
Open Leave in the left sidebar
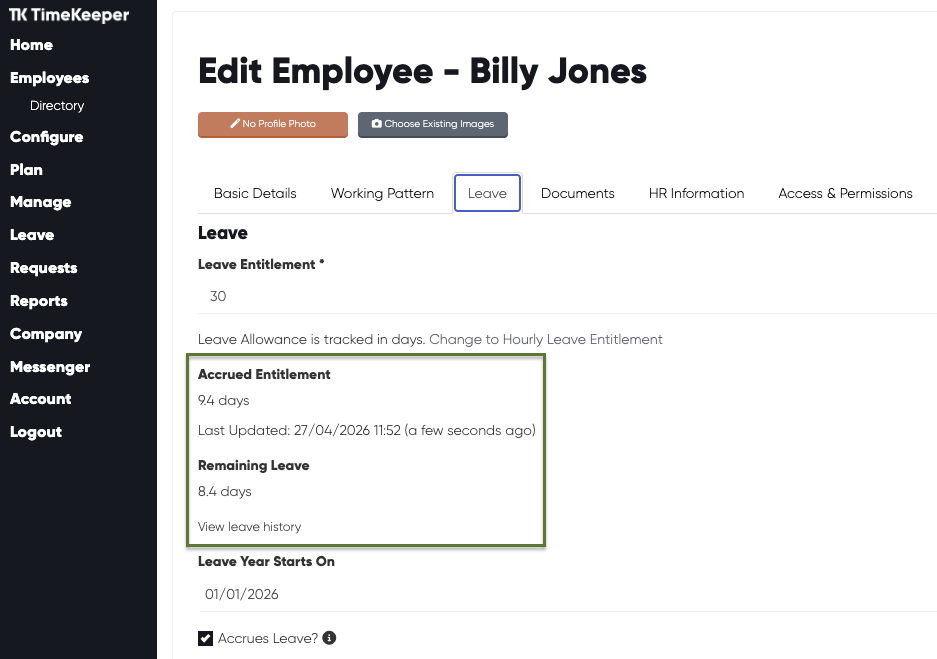tap(32, 235)
